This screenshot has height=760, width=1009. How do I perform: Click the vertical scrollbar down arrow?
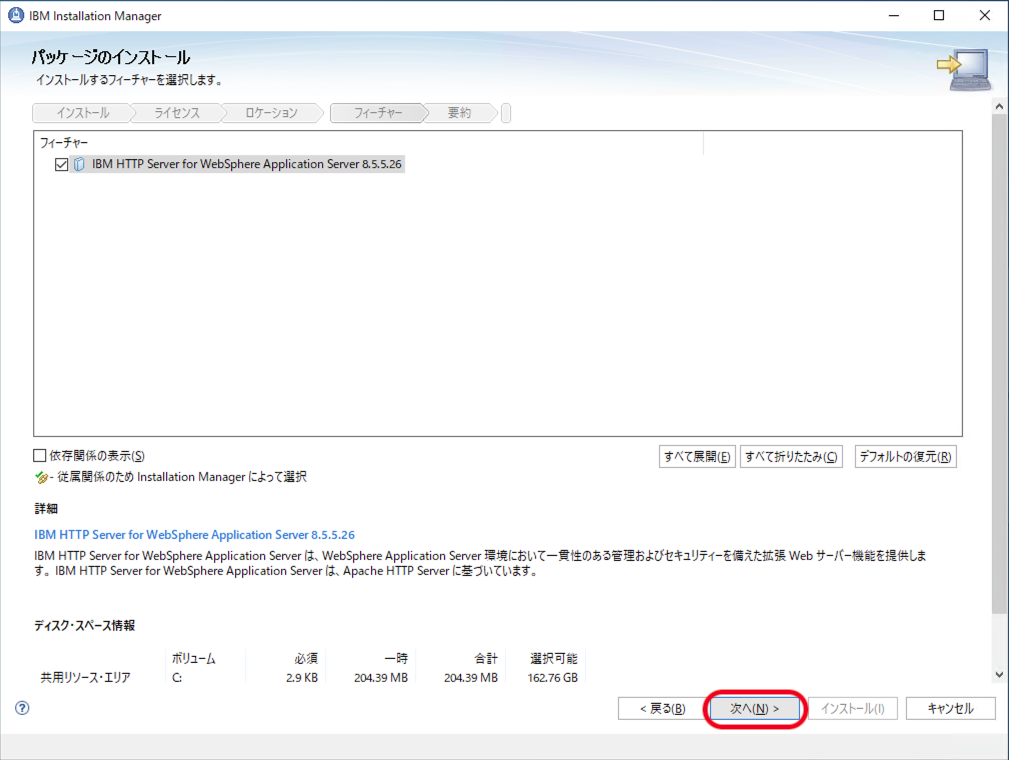point(999,675)
